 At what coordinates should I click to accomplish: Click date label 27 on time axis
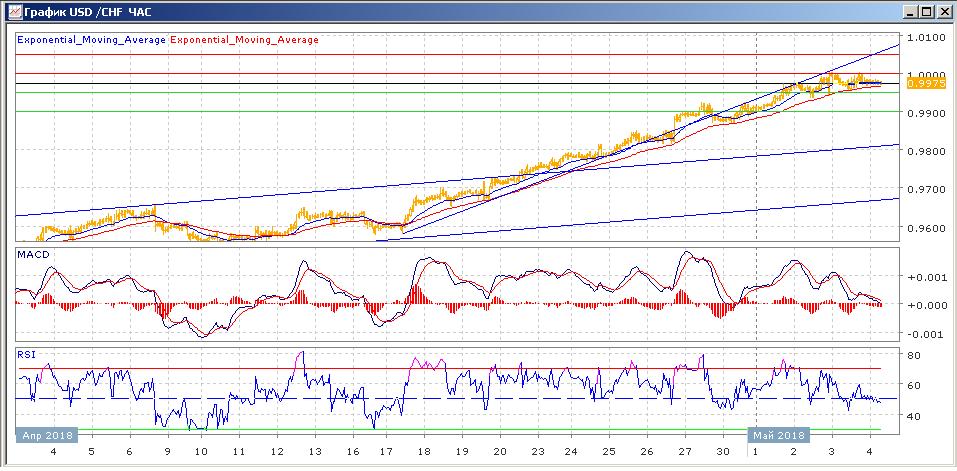click(684, 452)
